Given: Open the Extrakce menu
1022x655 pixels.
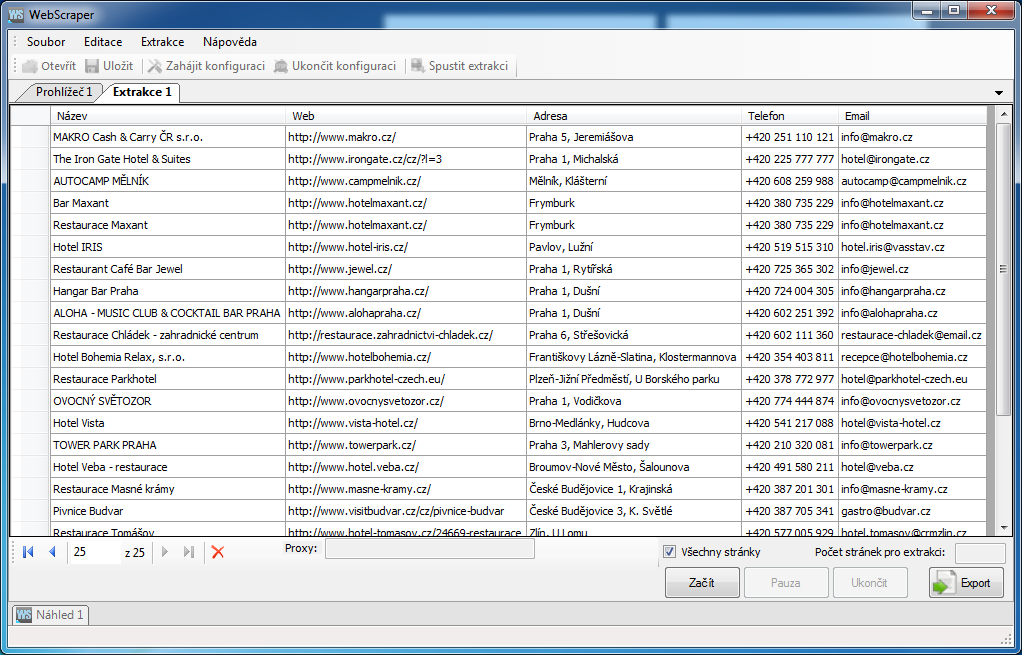Looking at the screenshot, I should pyautogui.click(x=162, y=42).
